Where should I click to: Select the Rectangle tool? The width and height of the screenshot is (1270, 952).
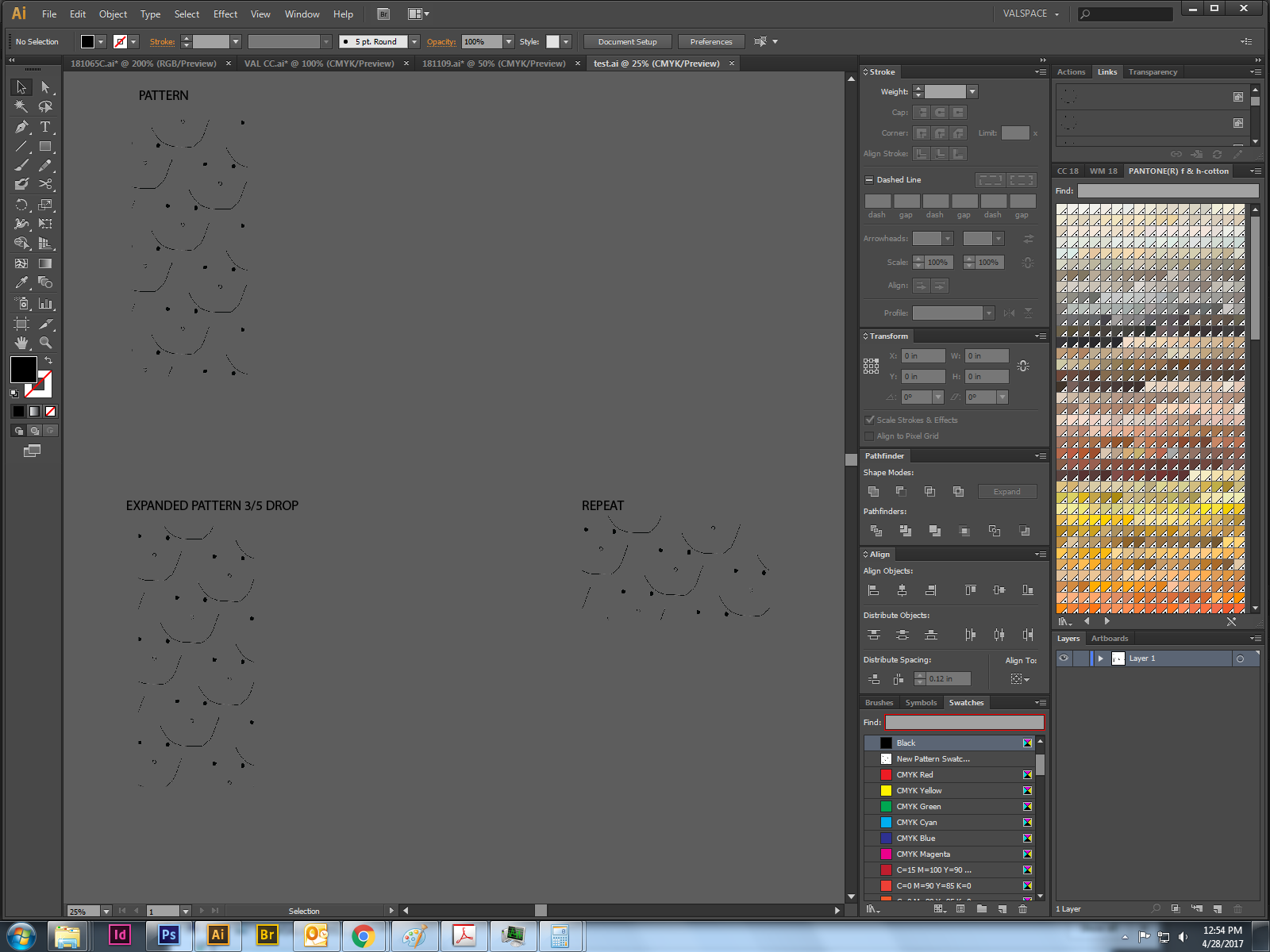[x=45, y=146]
